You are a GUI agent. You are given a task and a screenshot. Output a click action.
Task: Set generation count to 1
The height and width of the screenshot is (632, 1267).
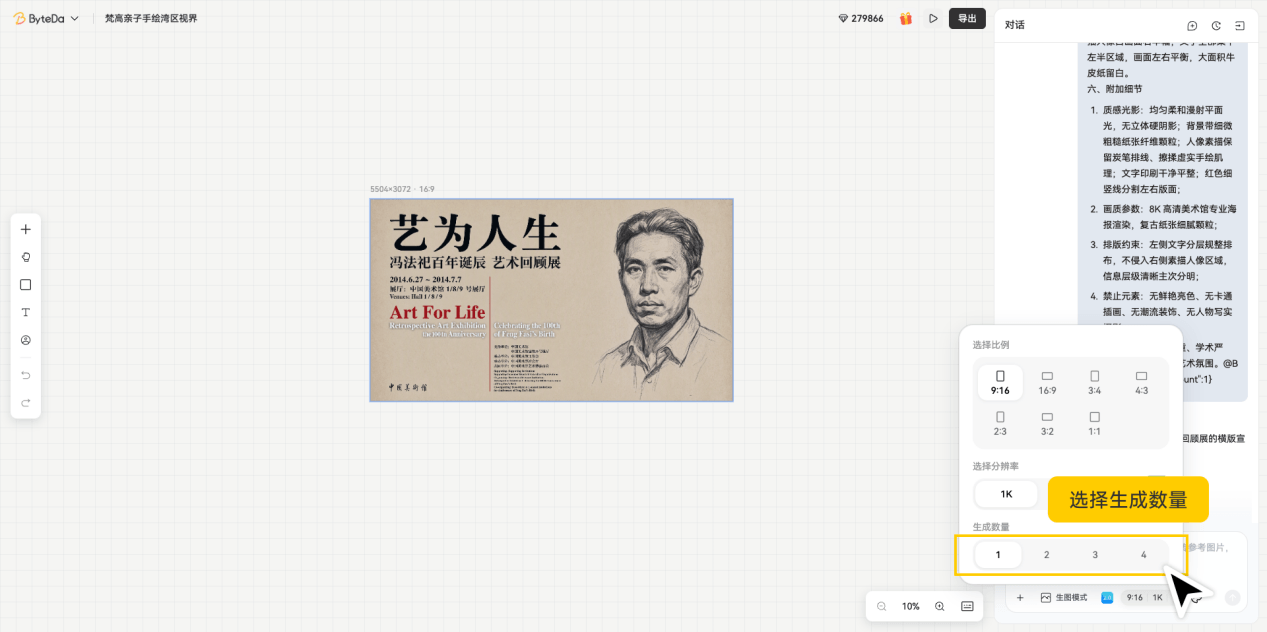[998, 555]
